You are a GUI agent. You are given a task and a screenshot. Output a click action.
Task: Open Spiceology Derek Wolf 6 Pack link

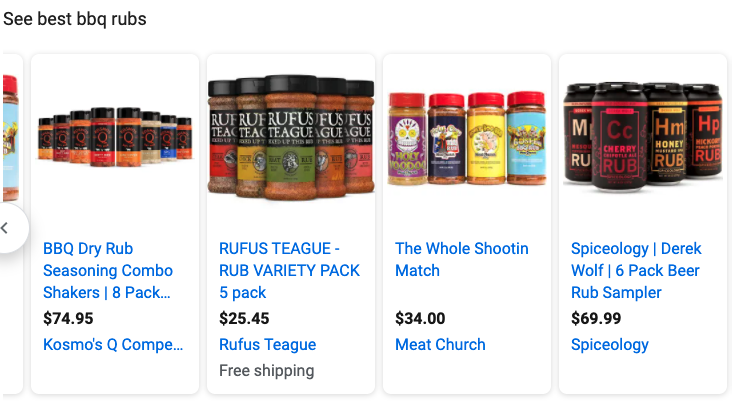pyautogui.click(x=636, y=270)
